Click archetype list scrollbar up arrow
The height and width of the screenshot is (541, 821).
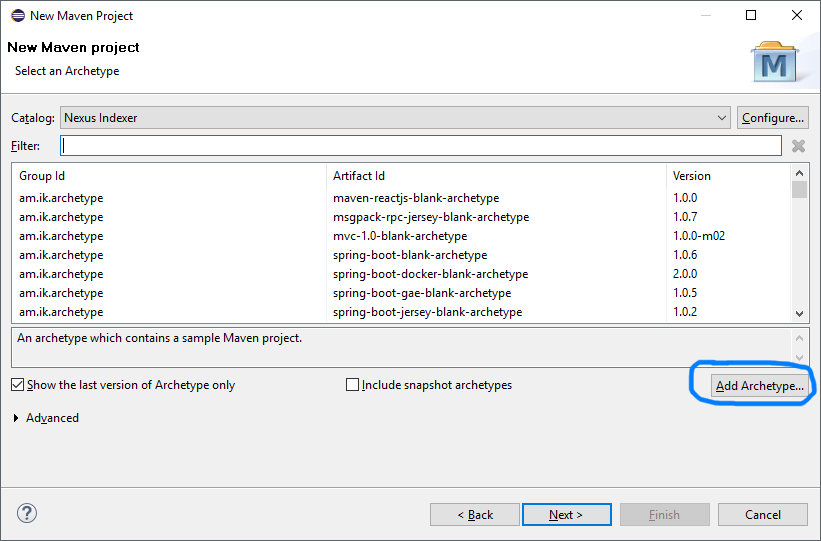tap(799, 173)
